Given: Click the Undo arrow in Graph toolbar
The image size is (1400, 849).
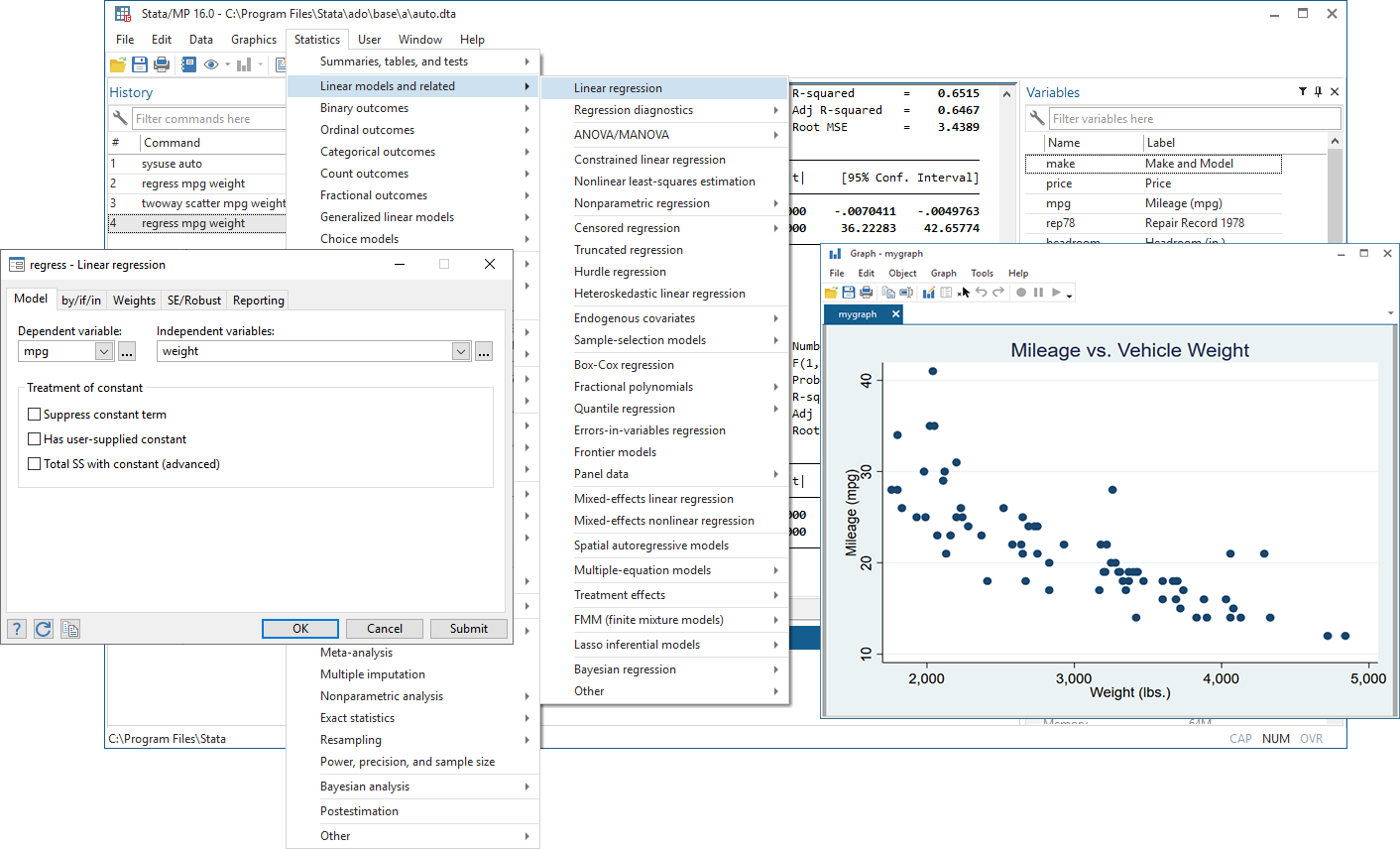Looking at the screenshot, I should pyautogui.click(x=981, y=292).
